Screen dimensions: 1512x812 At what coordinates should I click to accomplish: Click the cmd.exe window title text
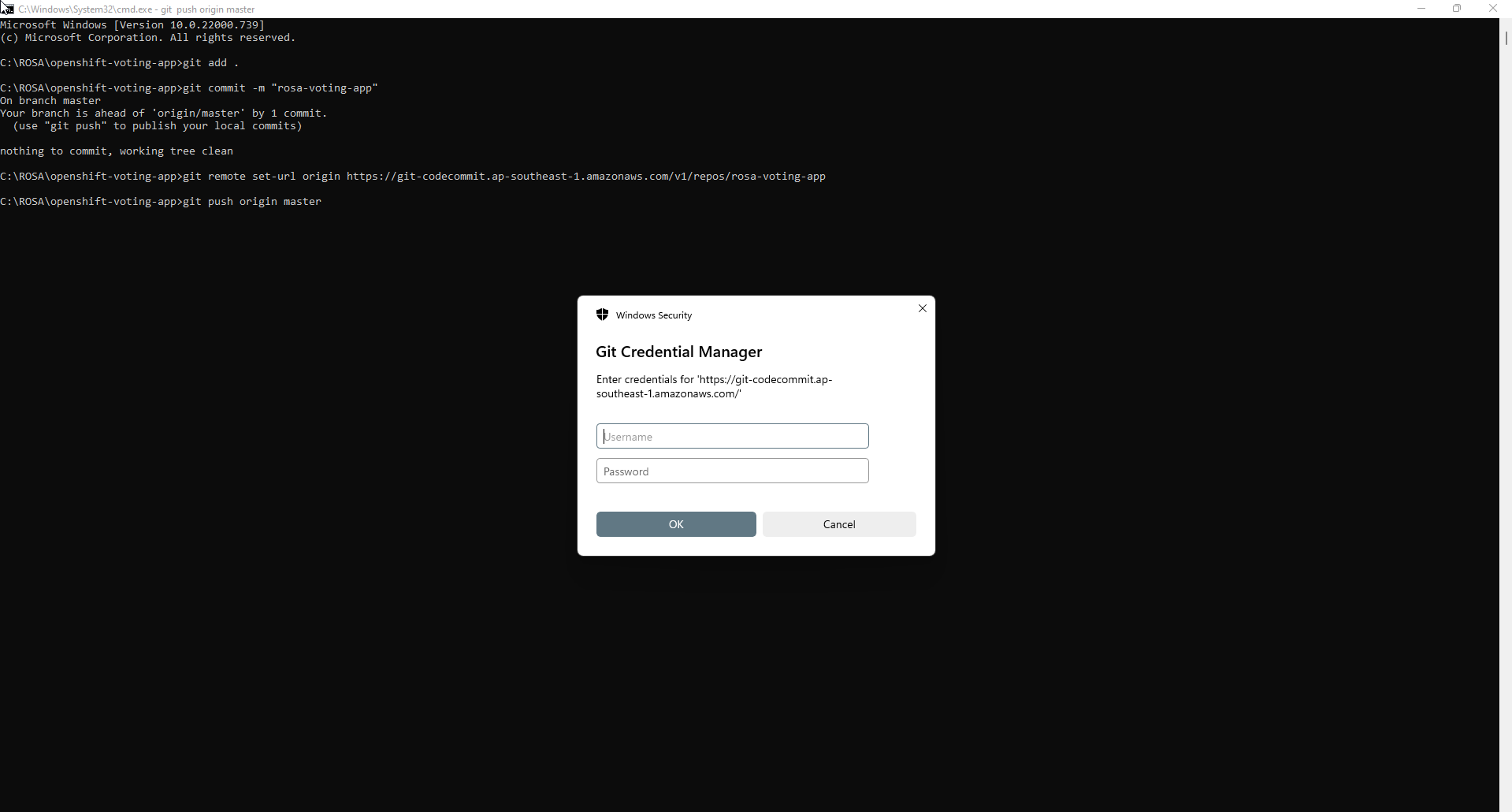(x=136, y=9)
